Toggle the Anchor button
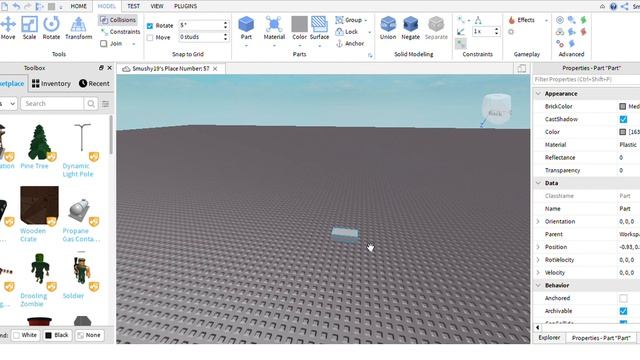Viewport: 640px width, 360px height. [x=350, y=43]
